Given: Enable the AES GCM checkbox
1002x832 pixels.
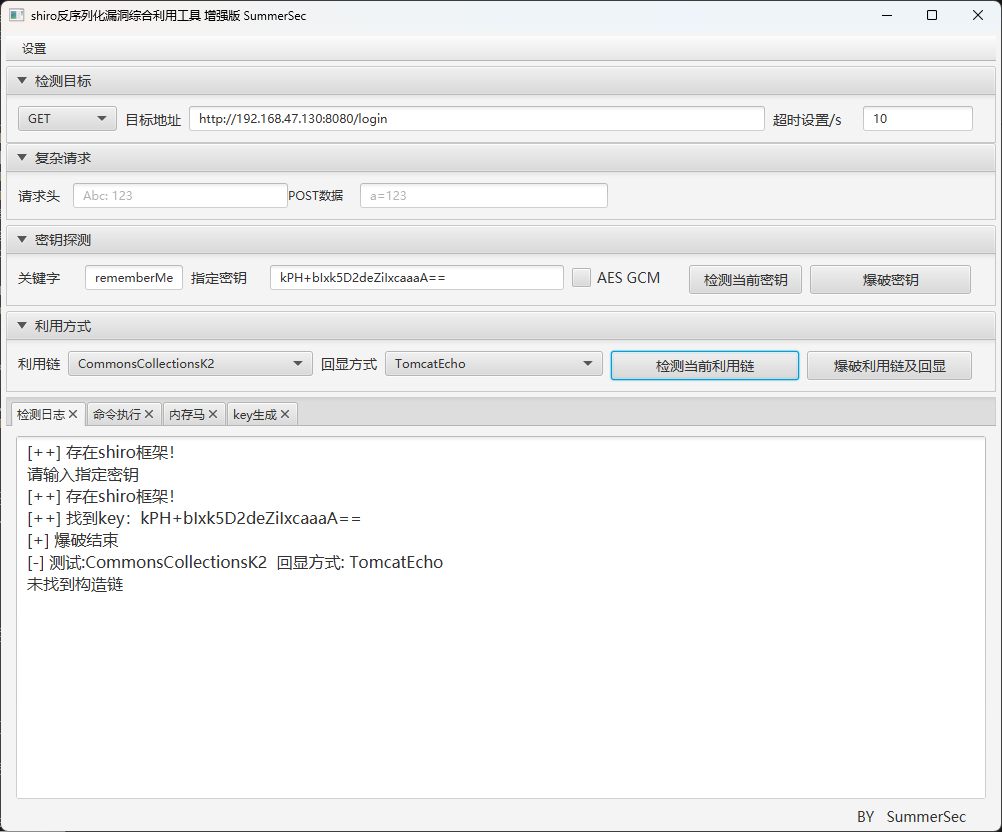Looking at the screenshot, I should click(x=581, y=278).
